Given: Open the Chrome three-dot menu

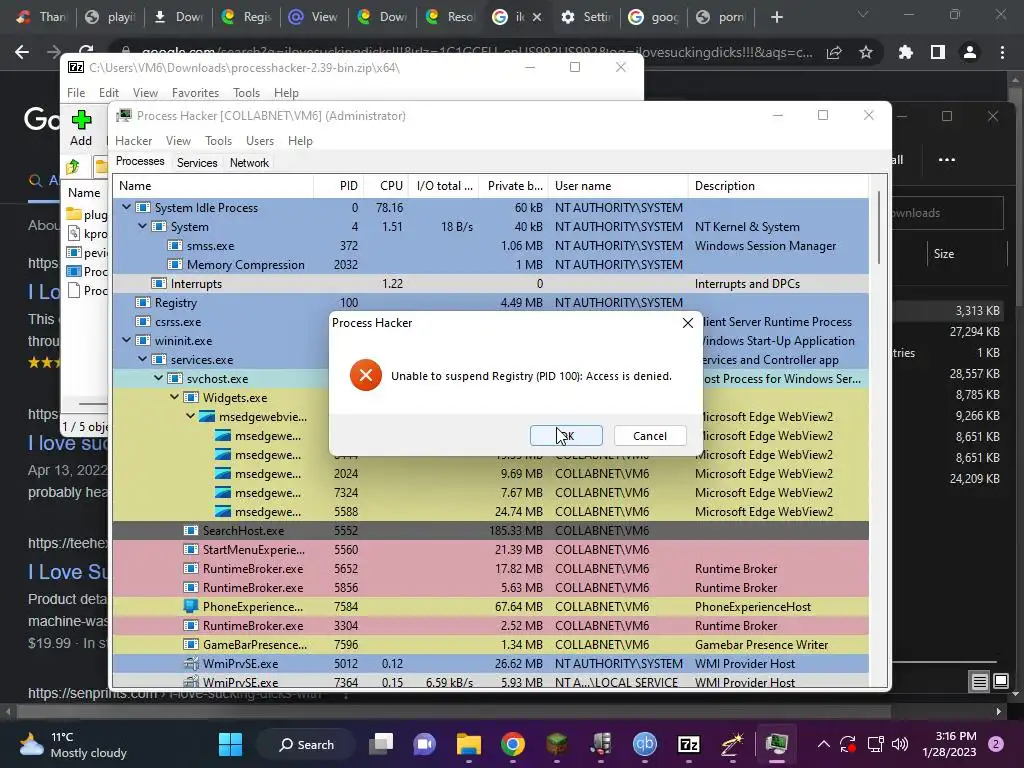Looking at the screenshot, I should [x=1002, y=53].
